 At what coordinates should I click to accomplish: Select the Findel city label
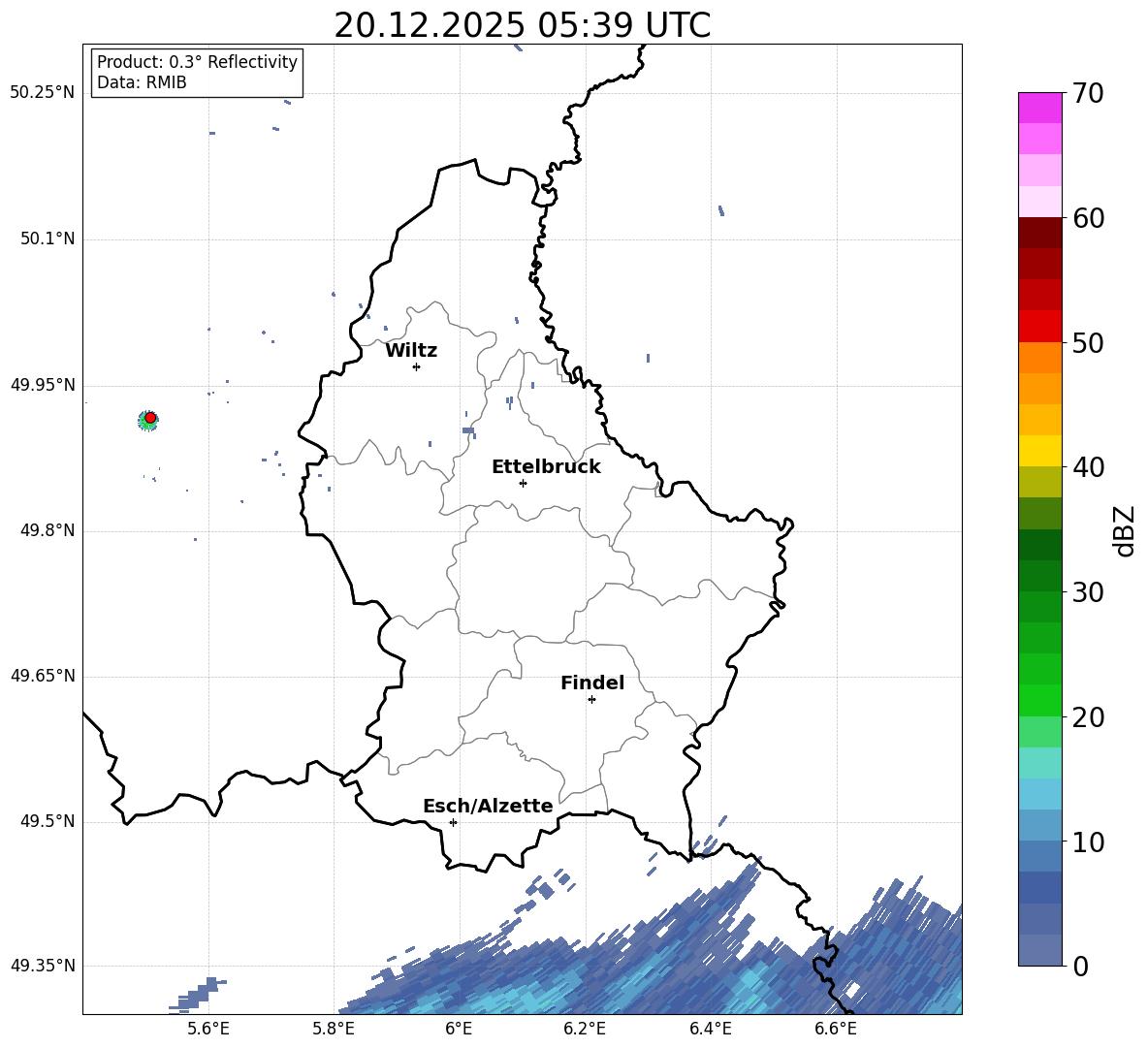(592, 683)
